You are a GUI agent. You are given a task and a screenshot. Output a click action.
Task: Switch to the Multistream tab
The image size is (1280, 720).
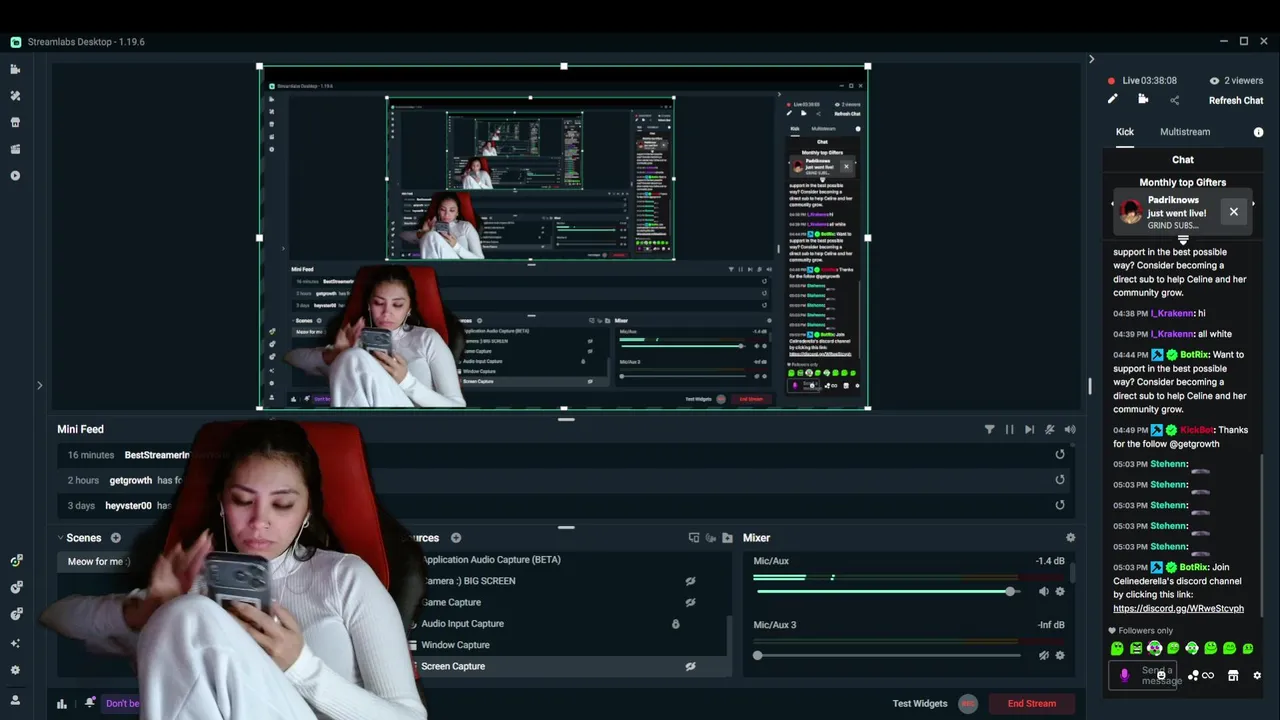coord(1185,132)
